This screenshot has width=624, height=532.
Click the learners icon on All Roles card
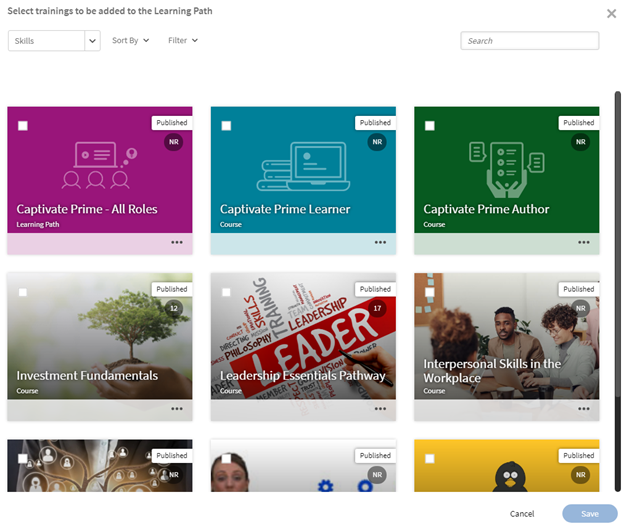click(x=99, y=165)
